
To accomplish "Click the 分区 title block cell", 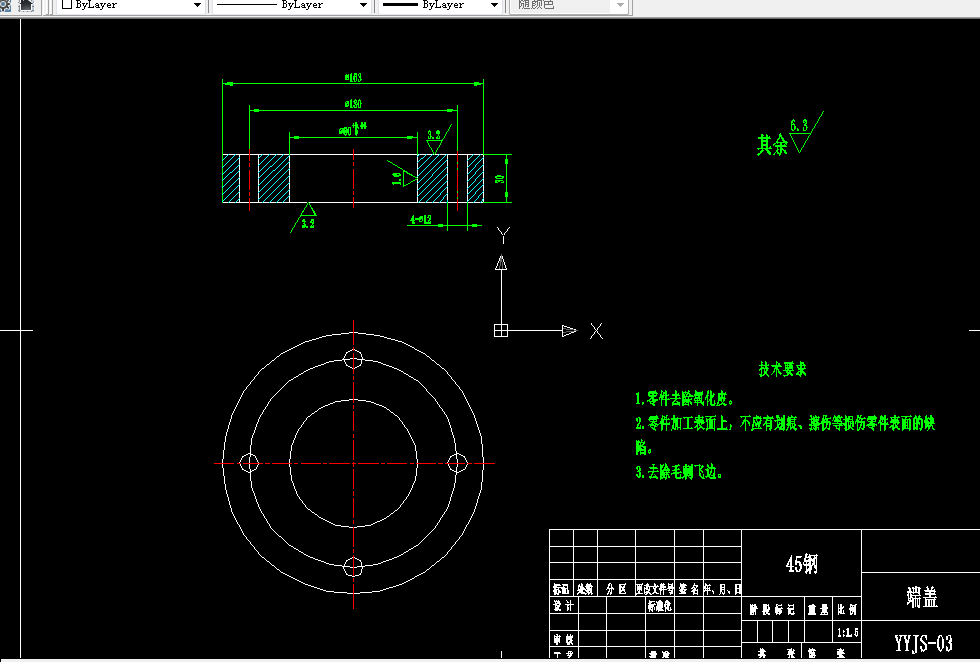I will [x=616, y=589].
